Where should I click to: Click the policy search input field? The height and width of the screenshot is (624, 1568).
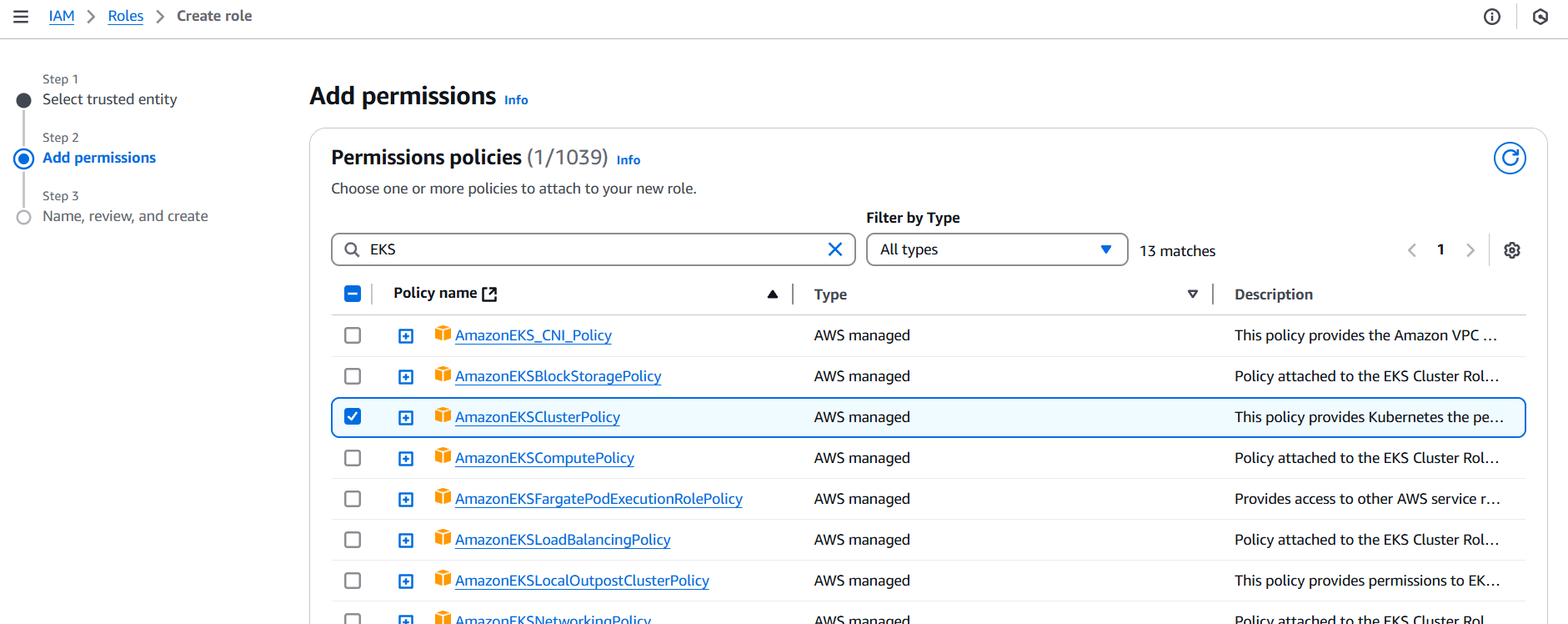point(594,249)
